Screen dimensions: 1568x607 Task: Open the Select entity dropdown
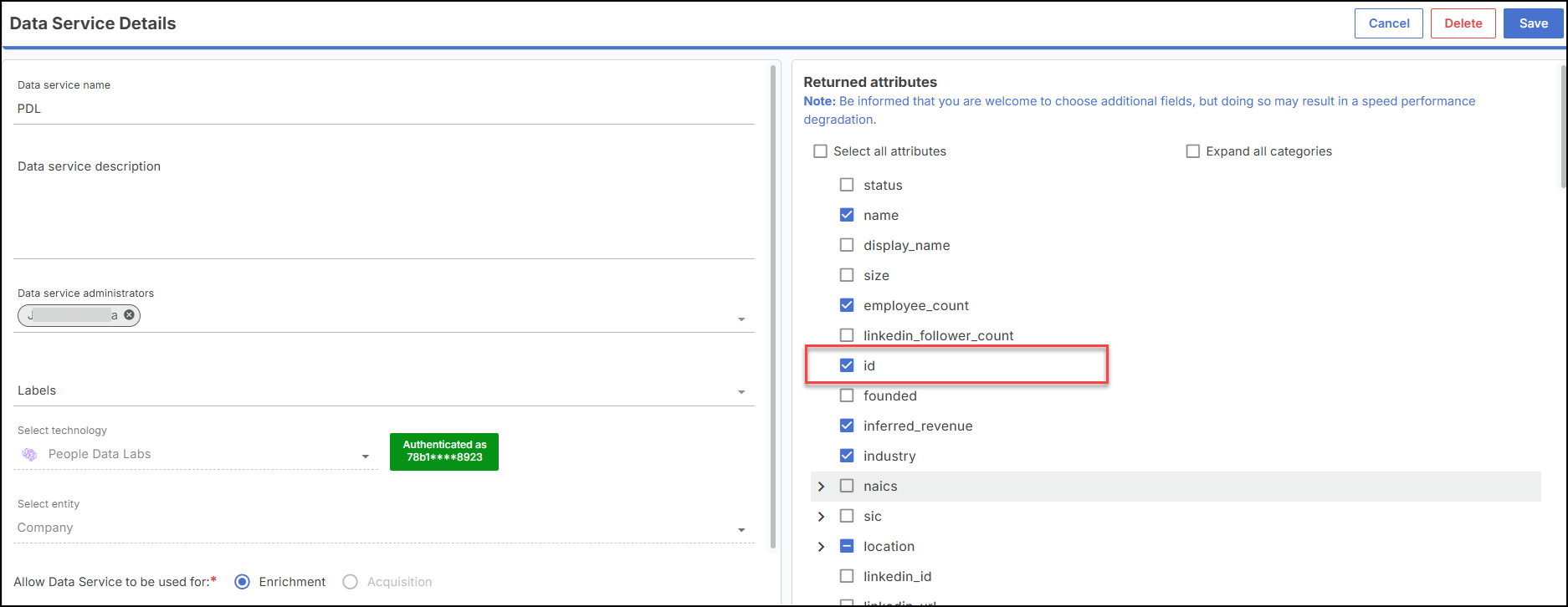(740, 530)
